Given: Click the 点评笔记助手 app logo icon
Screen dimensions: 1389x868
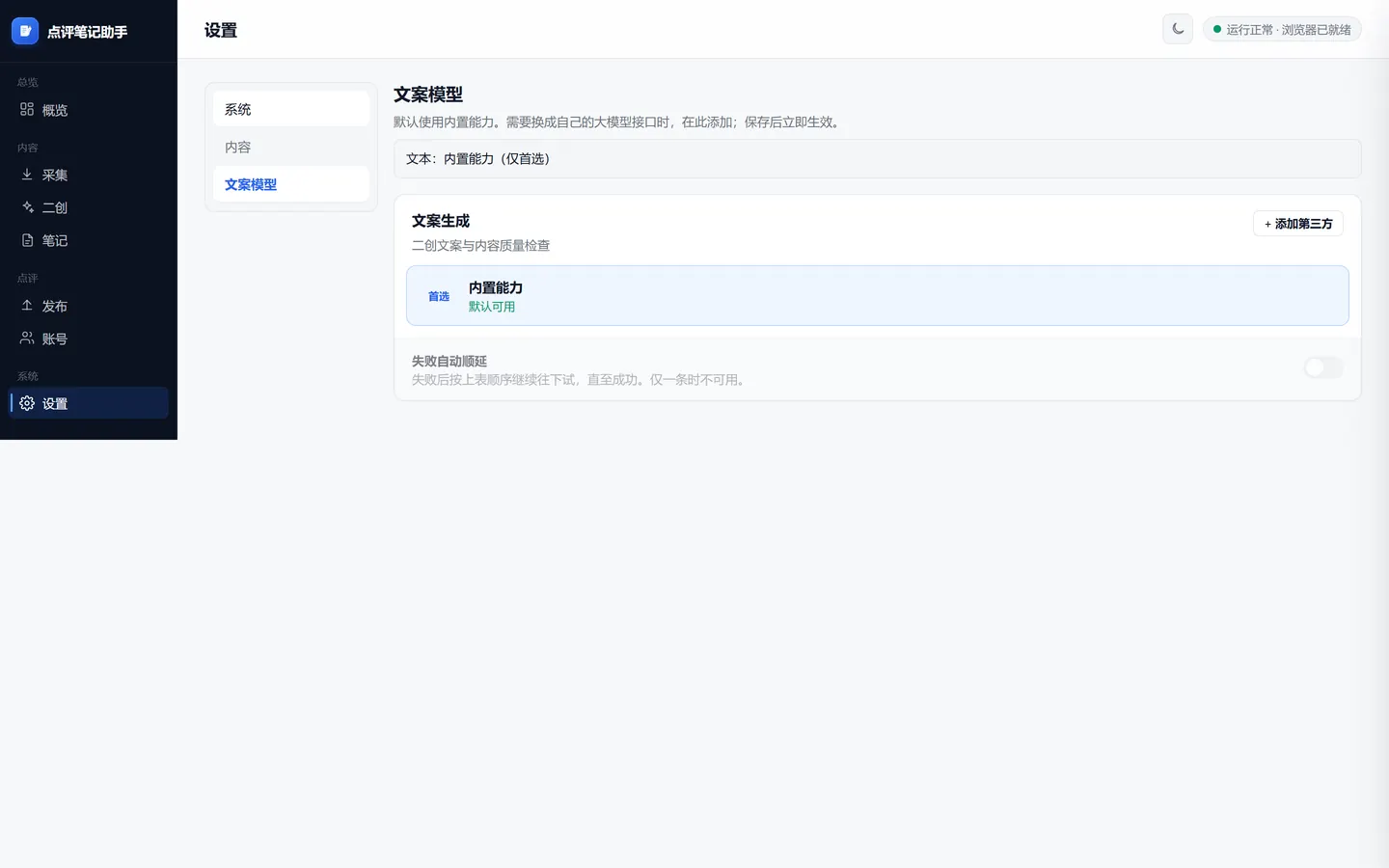Looking at the screenshot, I should pos(25,31).
